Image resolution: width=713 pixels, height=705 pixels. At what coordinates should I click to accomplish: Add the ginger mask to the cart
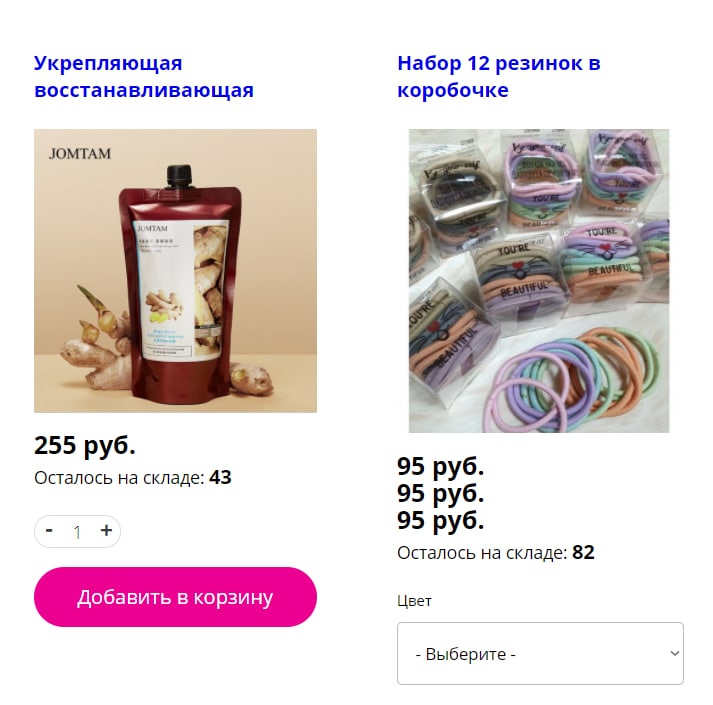[x=175, y=597]
